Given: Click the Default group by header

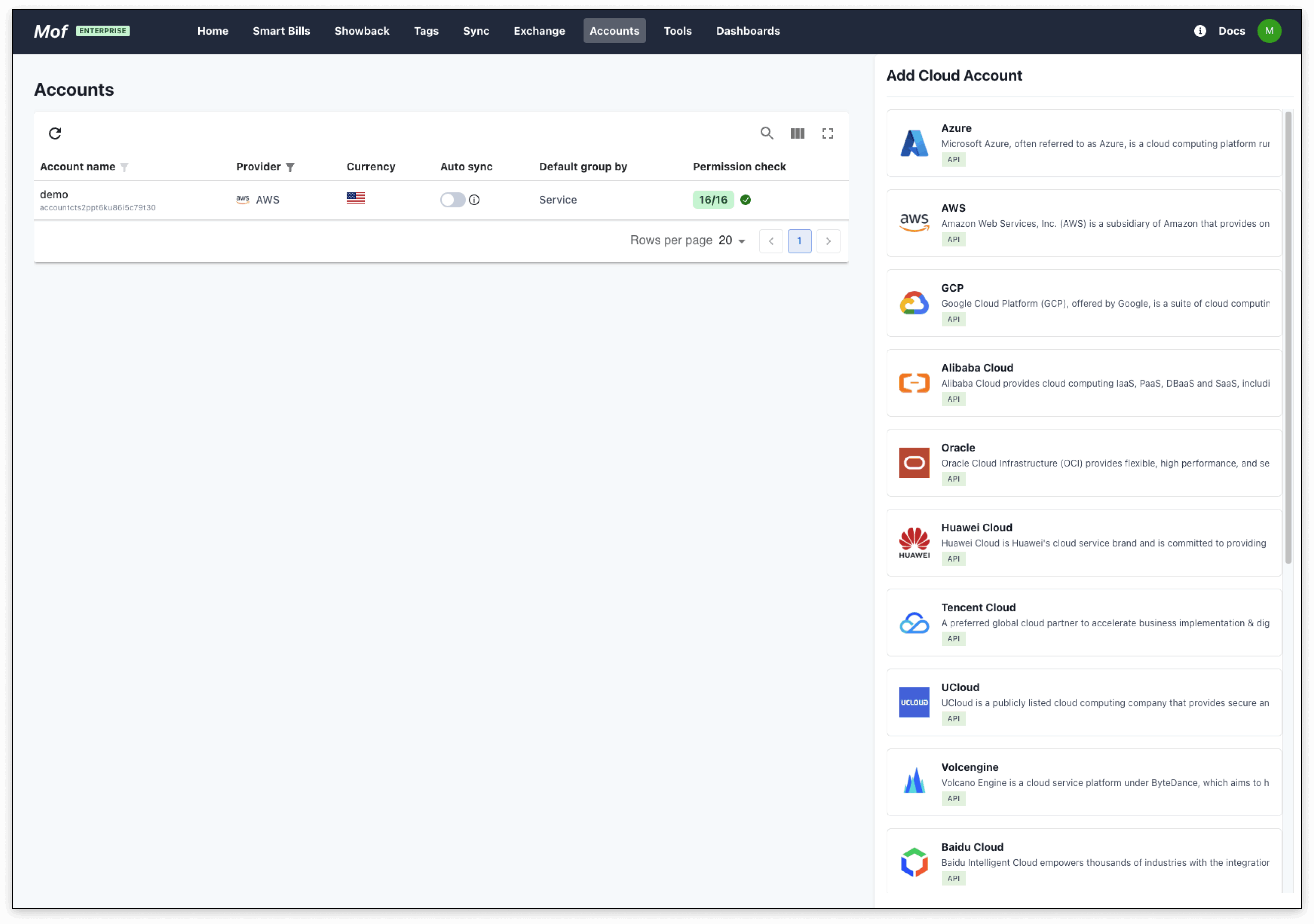Looking at the screenshot, I should (x=583, y=167).
